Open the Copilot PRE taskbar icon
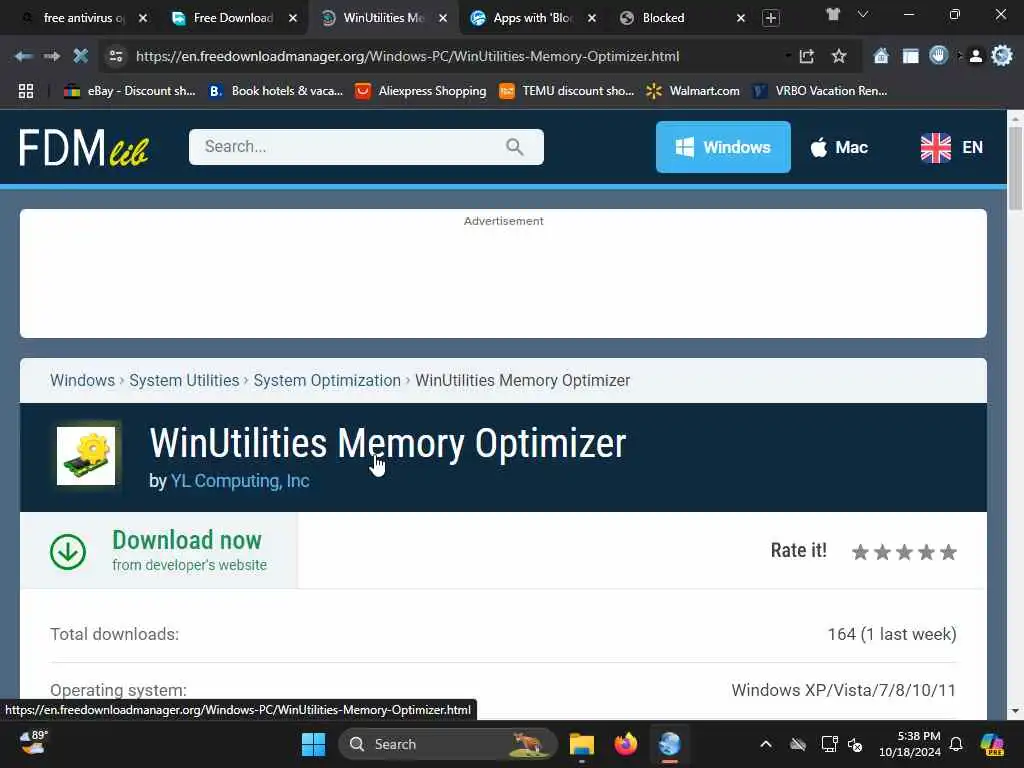 (992, 744)
